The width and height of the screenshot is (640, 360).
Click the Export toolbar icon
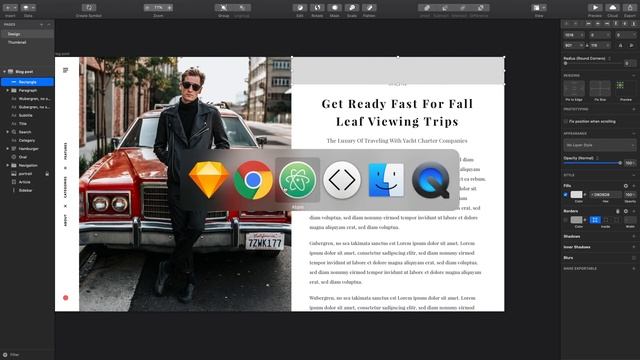[x=630, y=8]
